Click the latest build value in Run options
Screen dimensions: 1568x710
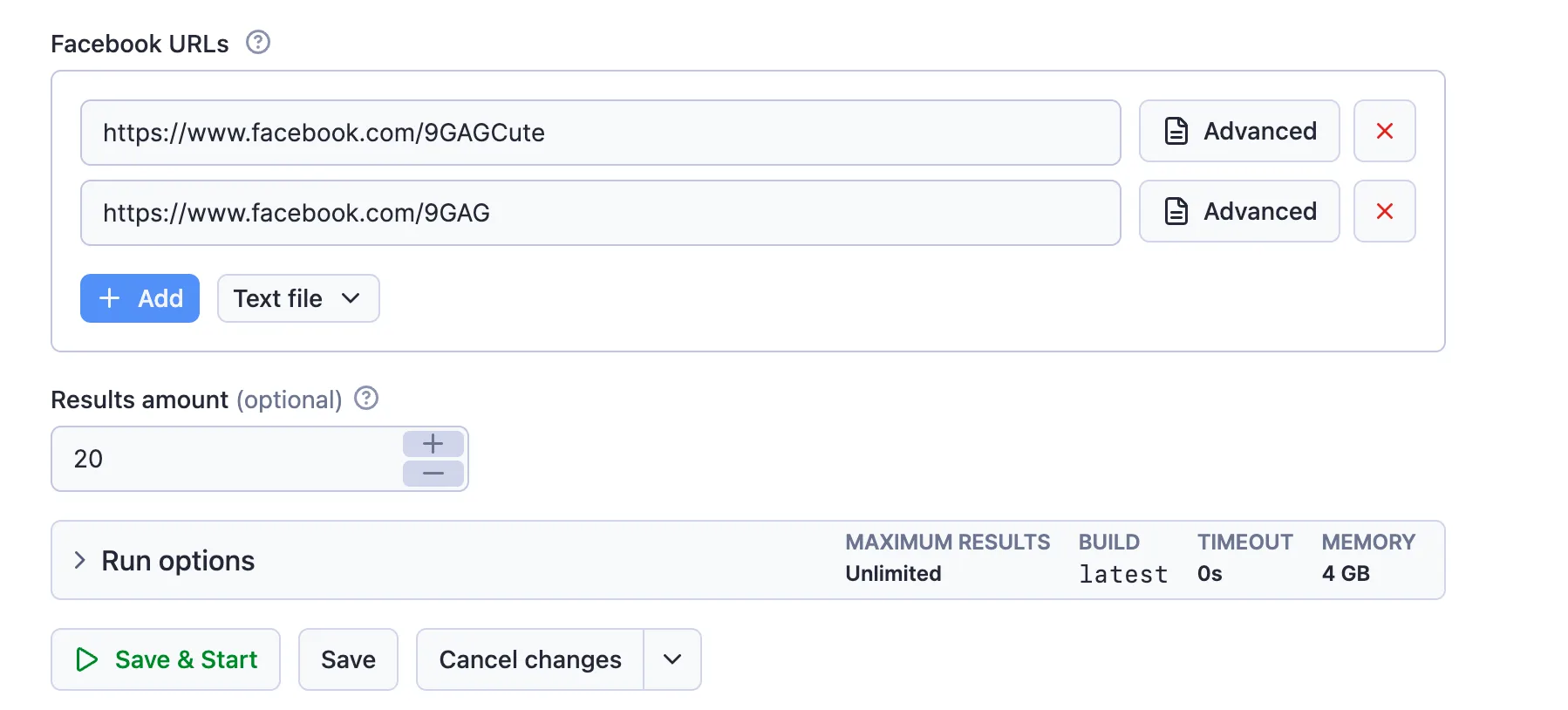[x=1123, y=574]
